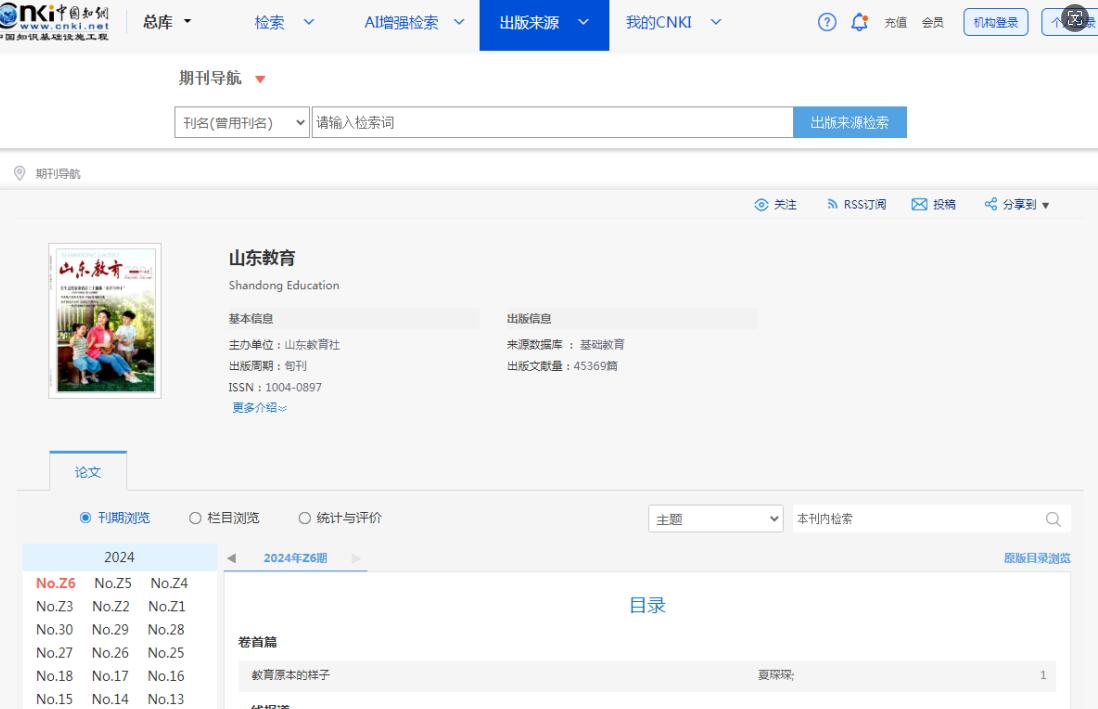Expand the 我的CNKI menu chevron
This screenshot has height=709, width=1098.
(x=716, y=22)
